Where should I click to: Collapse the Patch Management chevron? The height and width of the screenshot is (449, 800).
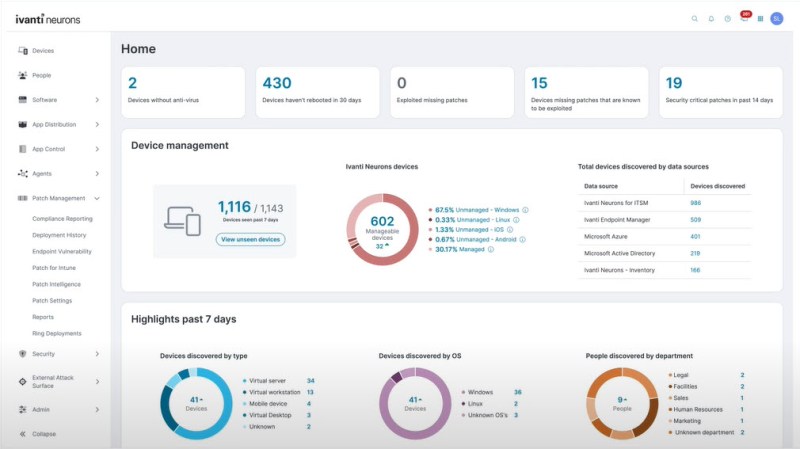point(97,198)
